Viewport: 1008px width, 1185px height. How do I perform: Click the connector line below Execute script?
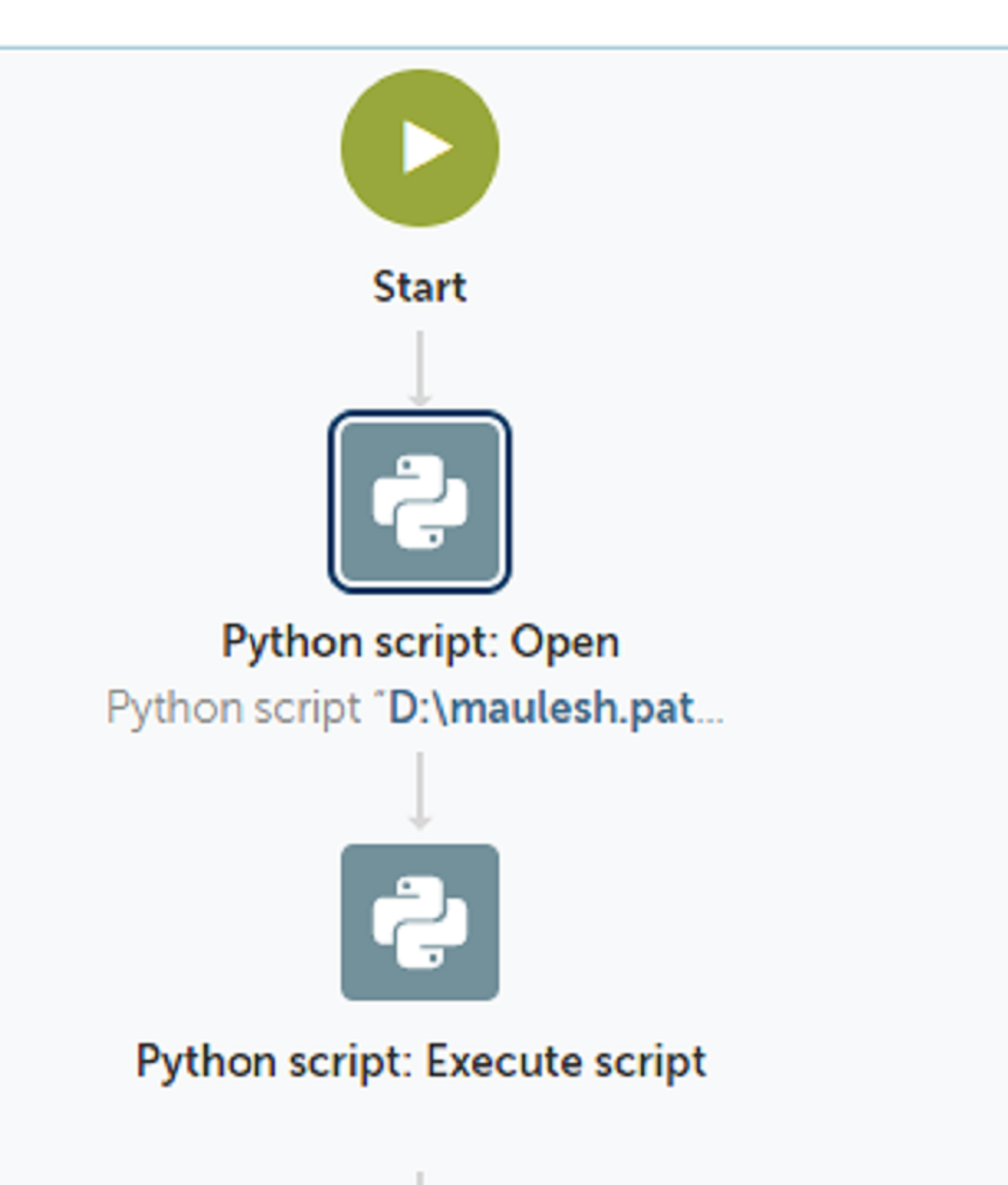pos(420,1177)
